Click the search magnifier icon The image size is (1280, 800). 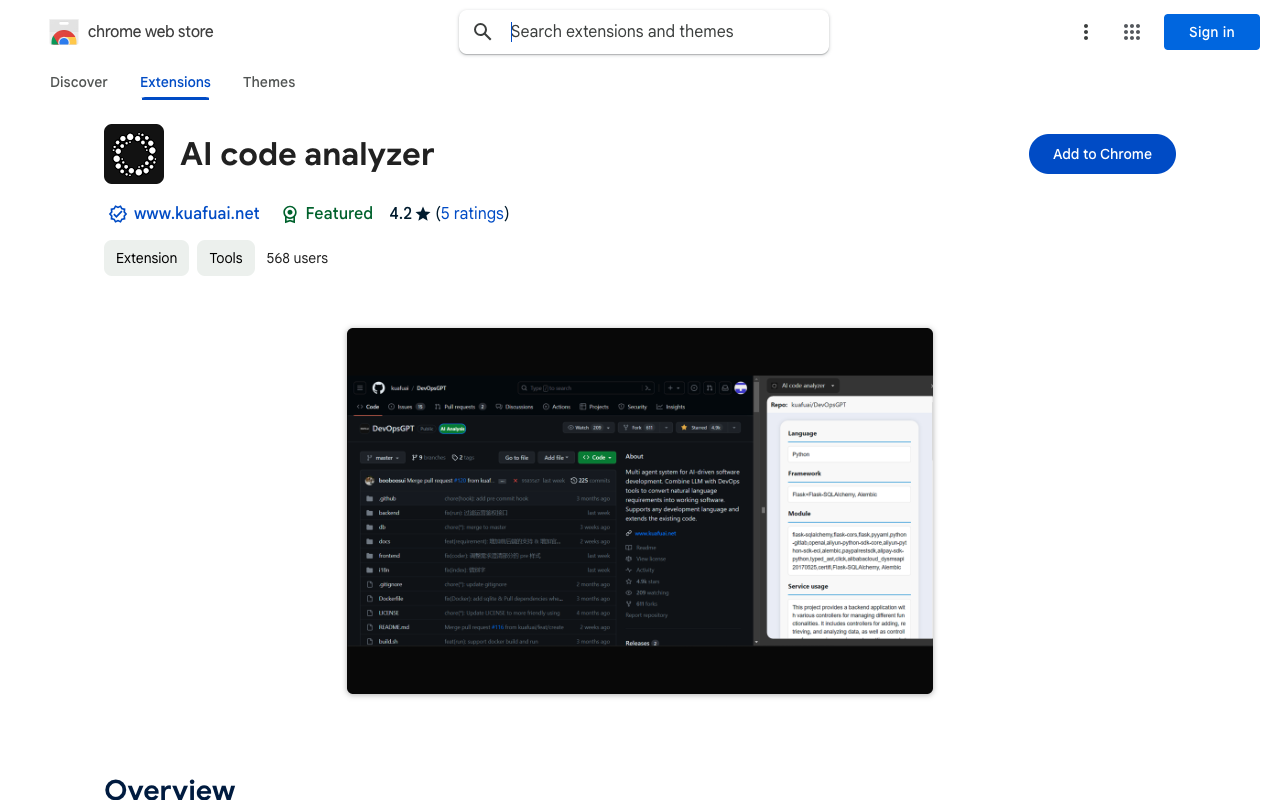(483, 32)
